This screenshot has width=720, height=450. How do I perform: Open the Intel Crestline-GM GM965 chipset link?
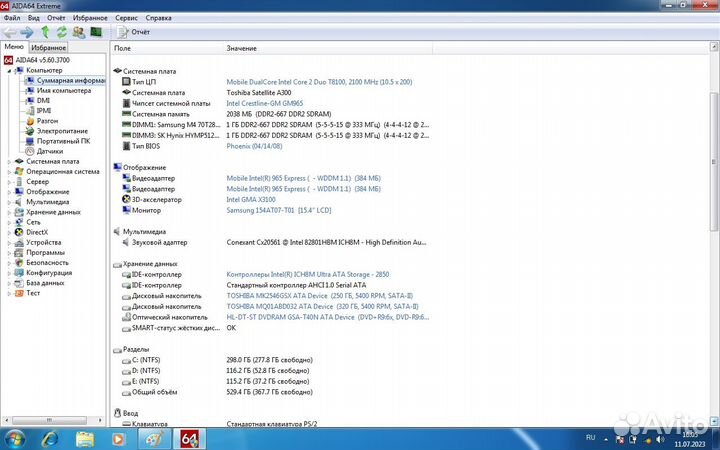pyautogui.click(x=264, y=103)
